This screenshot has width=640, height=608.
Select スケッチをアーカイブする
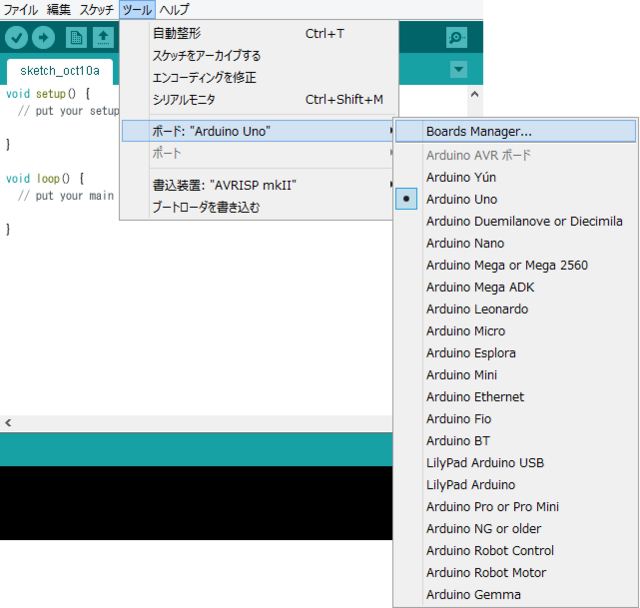pyautogui.click(x=259, y=55)
